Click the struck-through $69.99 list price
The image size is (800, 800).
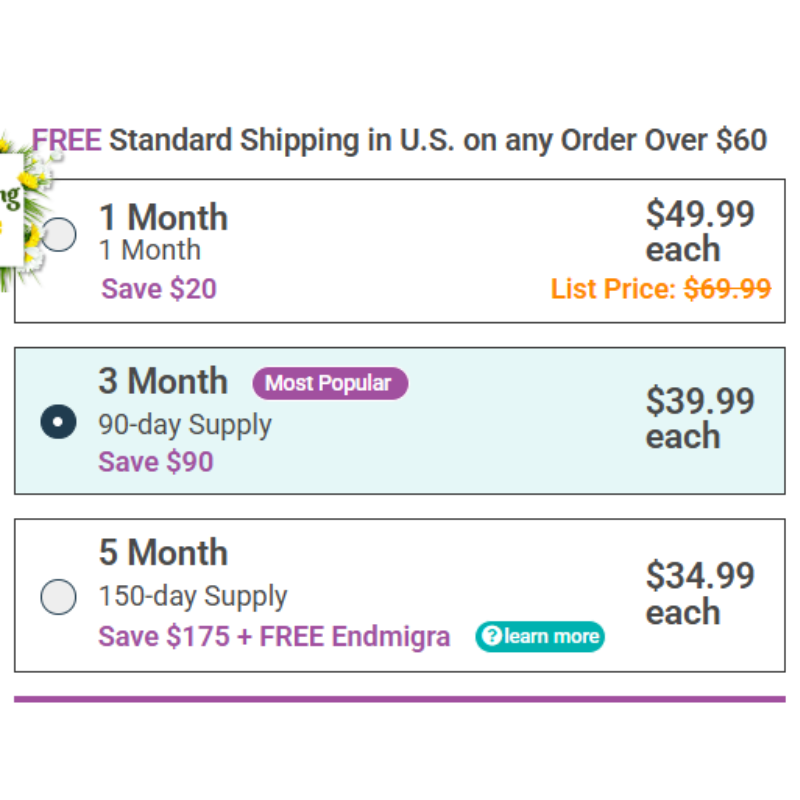pyautogui.click(x=728, y=288)
